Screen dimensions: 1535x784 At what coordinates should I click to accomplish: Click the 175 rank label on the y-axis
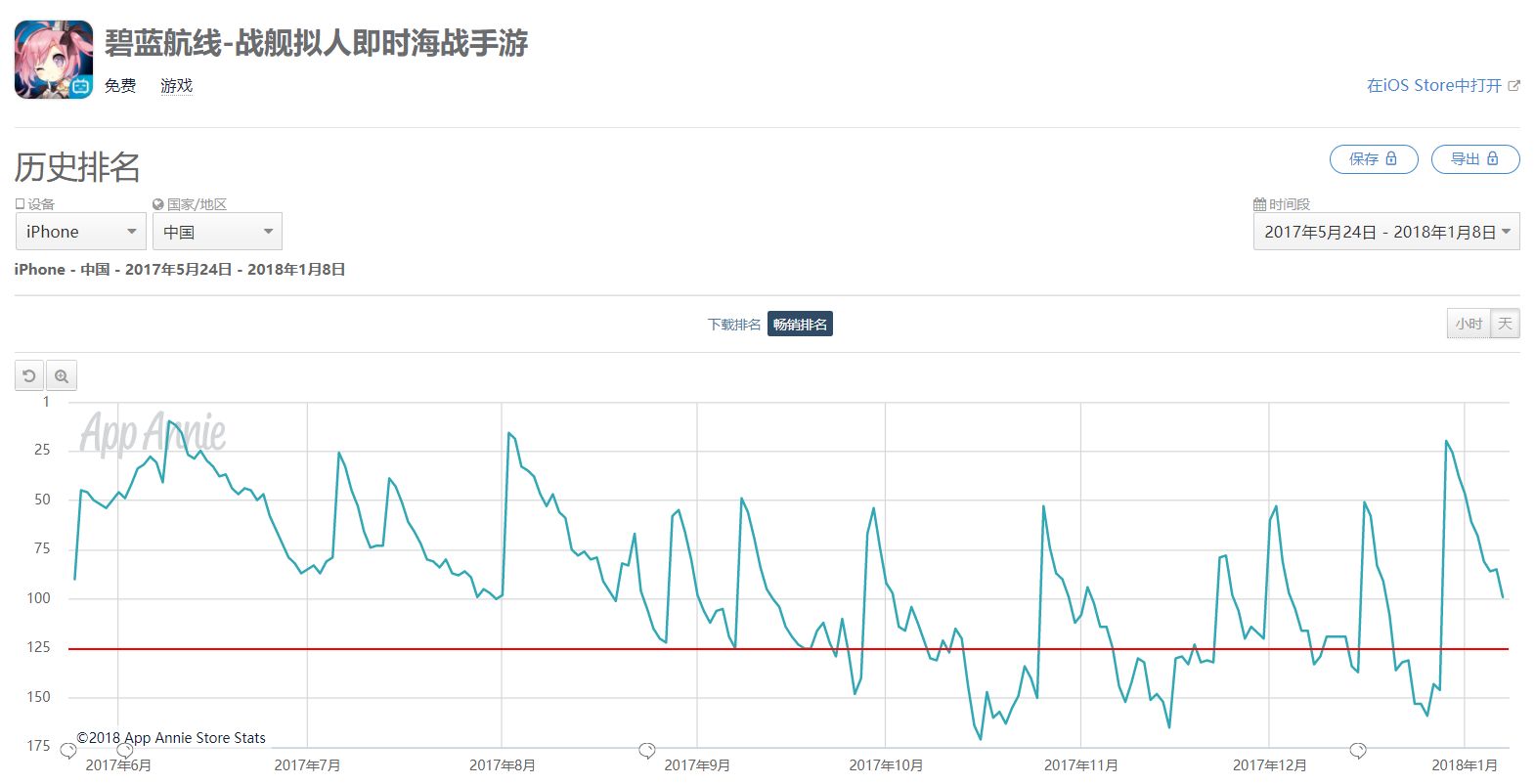click(38, 746)
